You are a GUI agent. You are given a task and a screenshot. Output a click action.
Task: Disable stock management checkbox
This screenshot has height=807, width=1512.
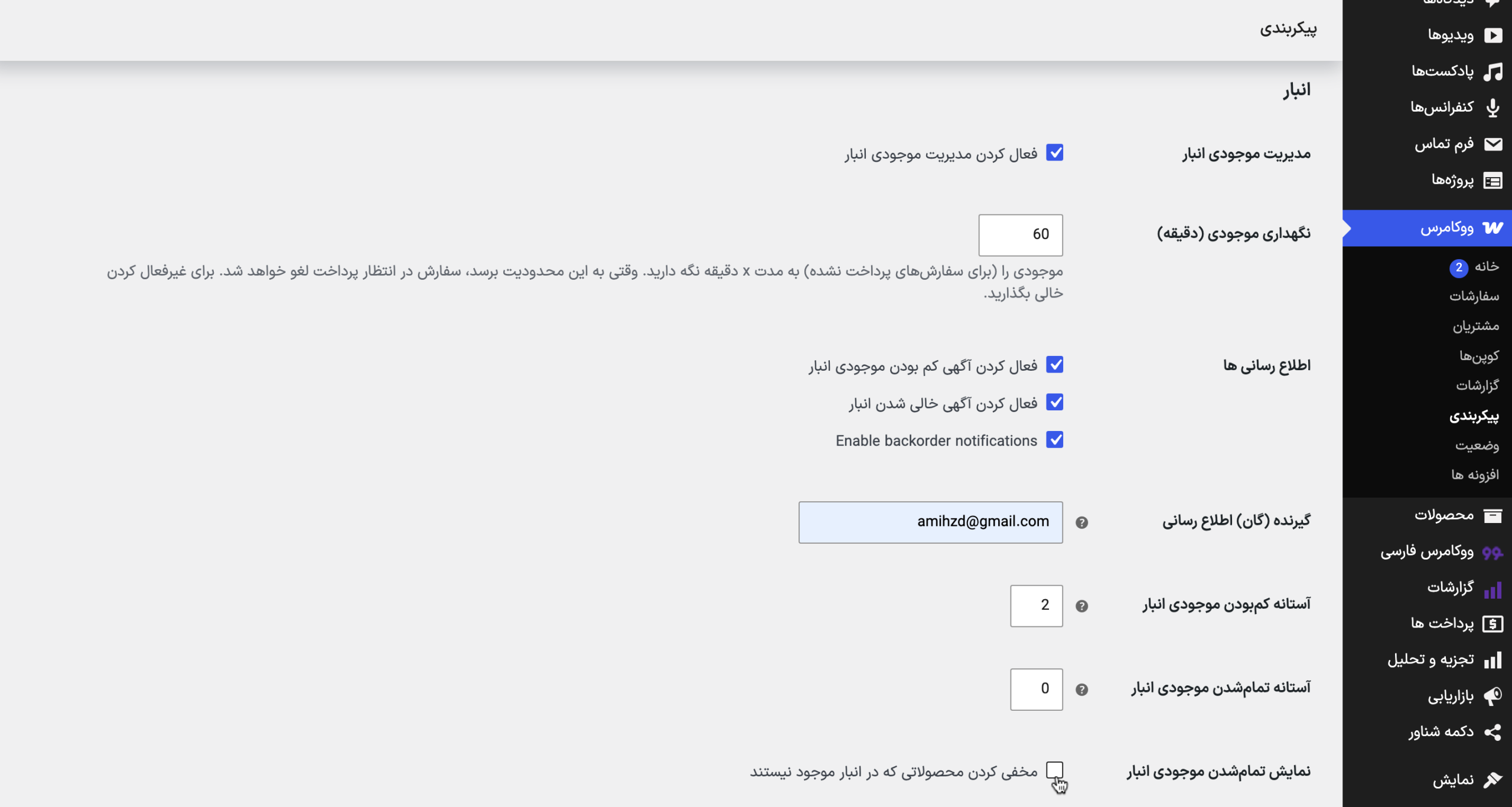[x=1054, y=153]
